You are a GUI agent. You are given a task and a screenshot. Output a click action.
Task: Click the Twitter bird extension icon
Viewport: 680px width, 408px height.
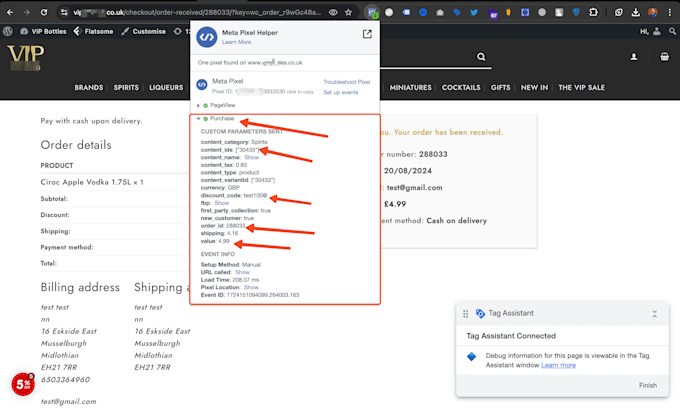click(474, 12)
